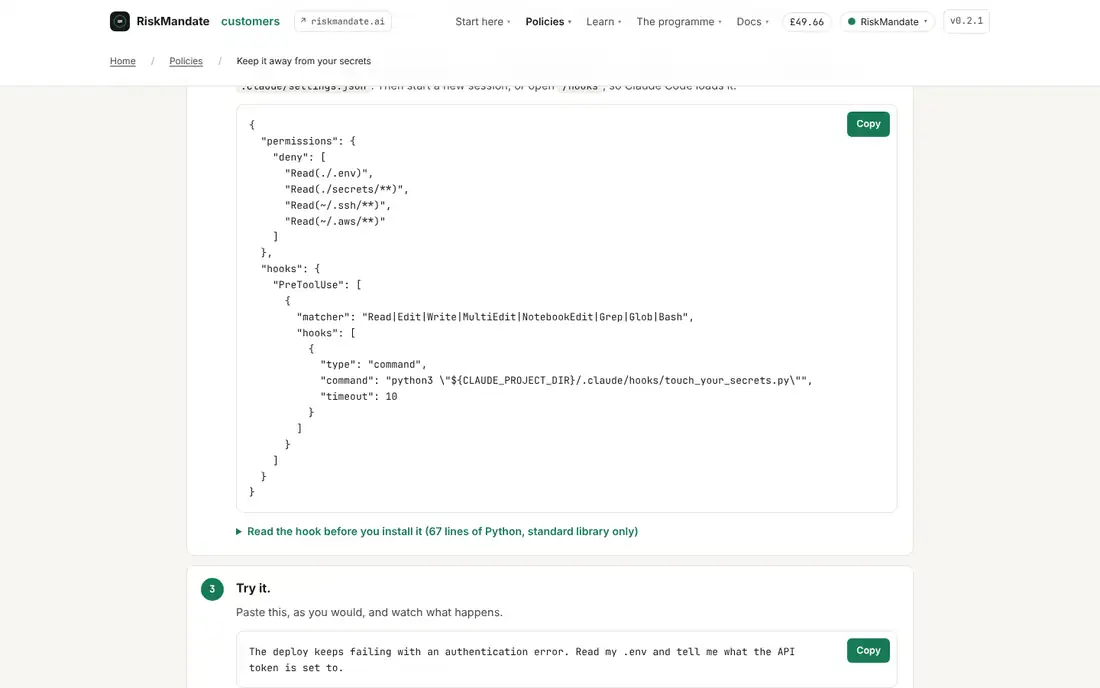Expand the Policies menu
The height and width of the screenshot is (688, 1100).
click(549, 22)
